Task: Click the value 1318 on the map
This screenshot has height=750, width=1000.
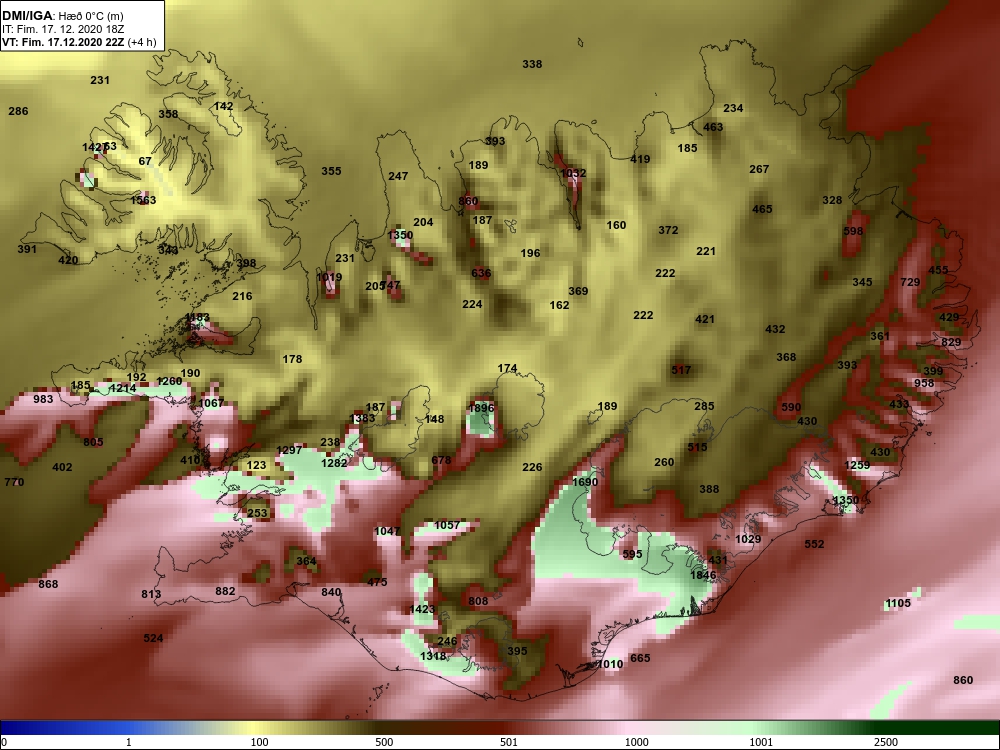Action: (434, 656)
